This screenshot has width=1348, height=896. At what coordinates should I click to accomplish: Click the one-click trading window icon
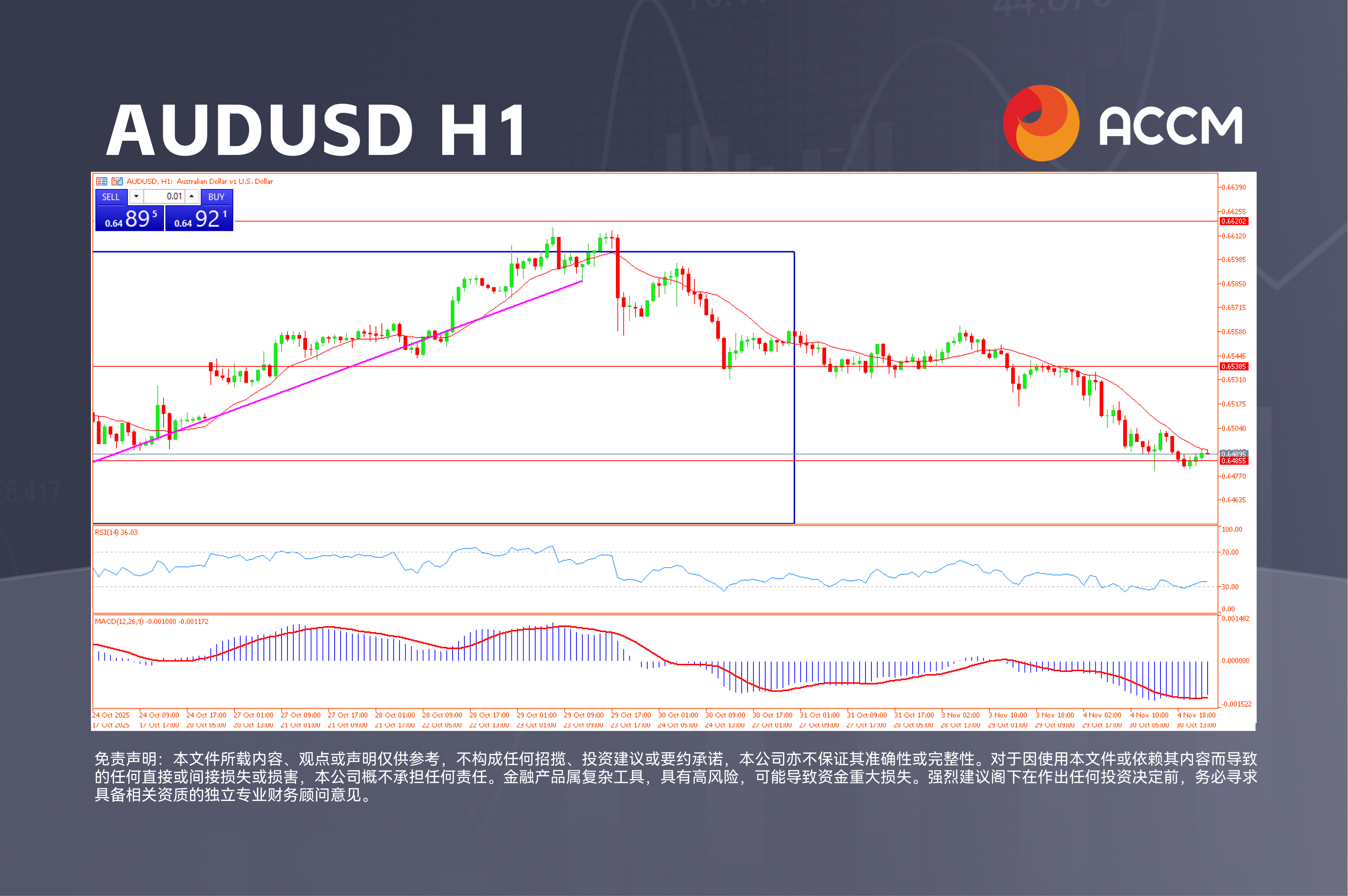tap(117, 181)
